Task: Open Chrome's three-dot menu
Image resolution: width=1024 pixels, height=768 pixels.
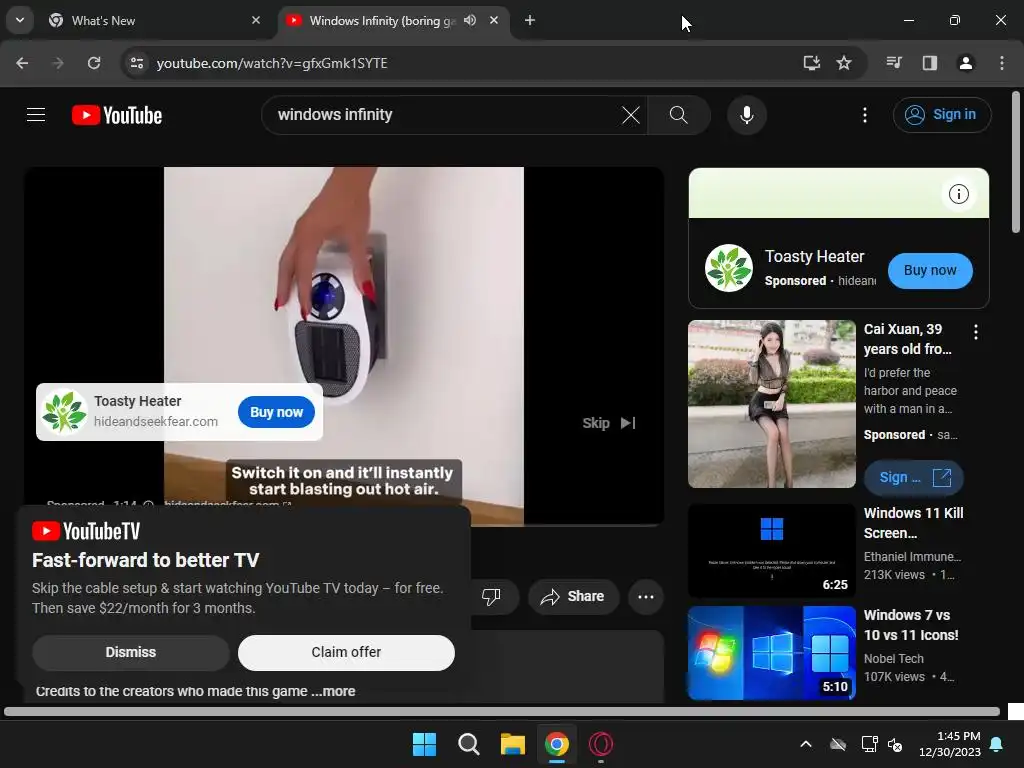Action: tap(1001, 63)
